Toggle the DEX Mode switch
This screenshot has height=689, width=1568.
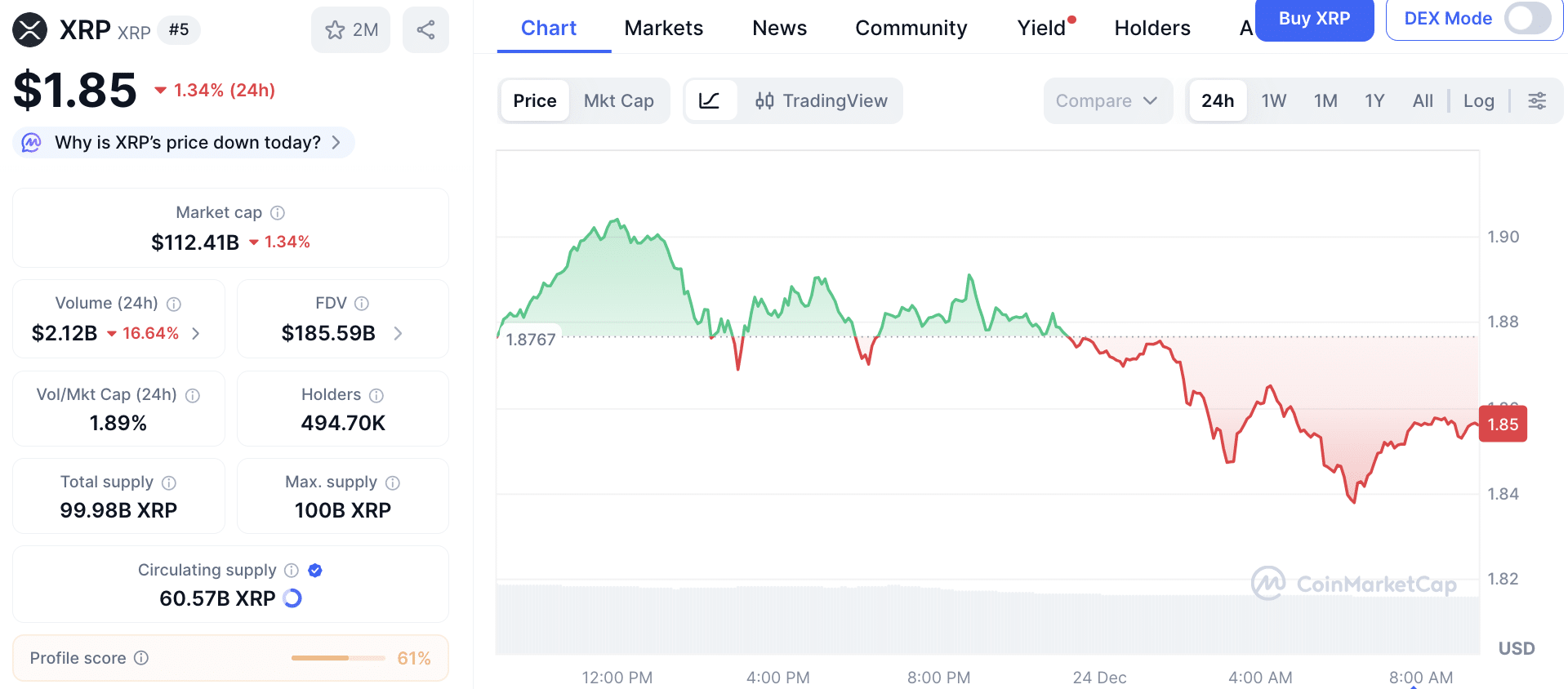pyautogui.click(x=1528, y=18)
